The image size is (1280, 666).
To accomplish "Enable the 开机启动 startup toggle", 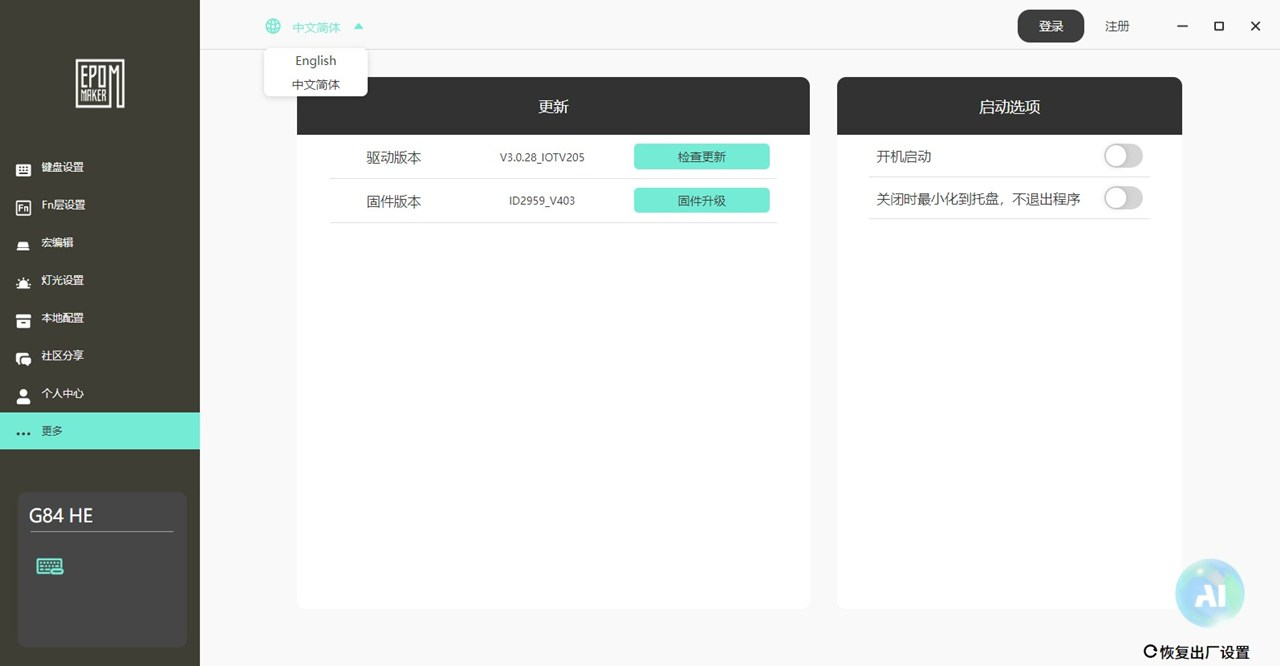I will coord(1122,156).
